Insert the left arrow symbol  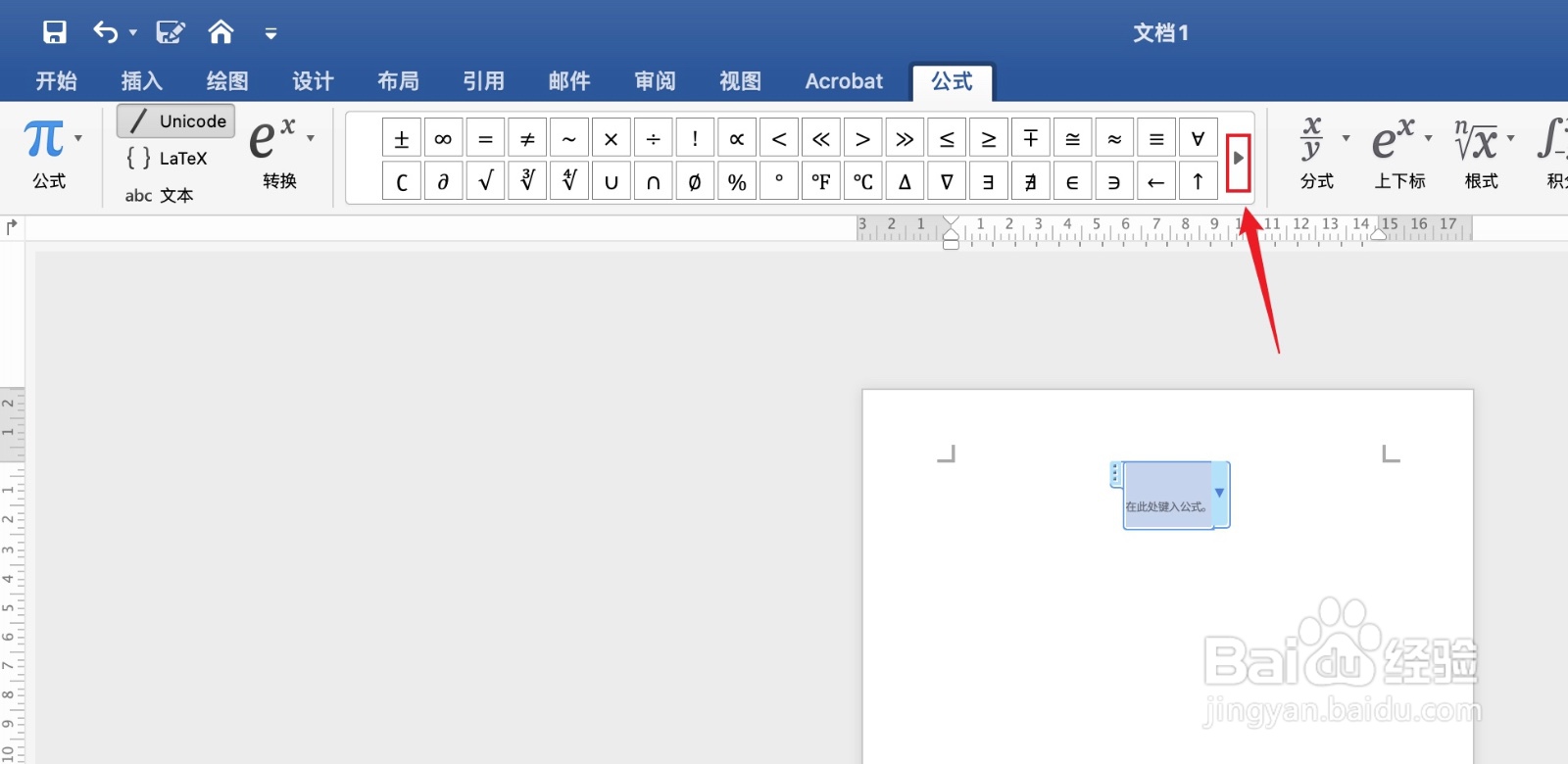point(1156,181)
